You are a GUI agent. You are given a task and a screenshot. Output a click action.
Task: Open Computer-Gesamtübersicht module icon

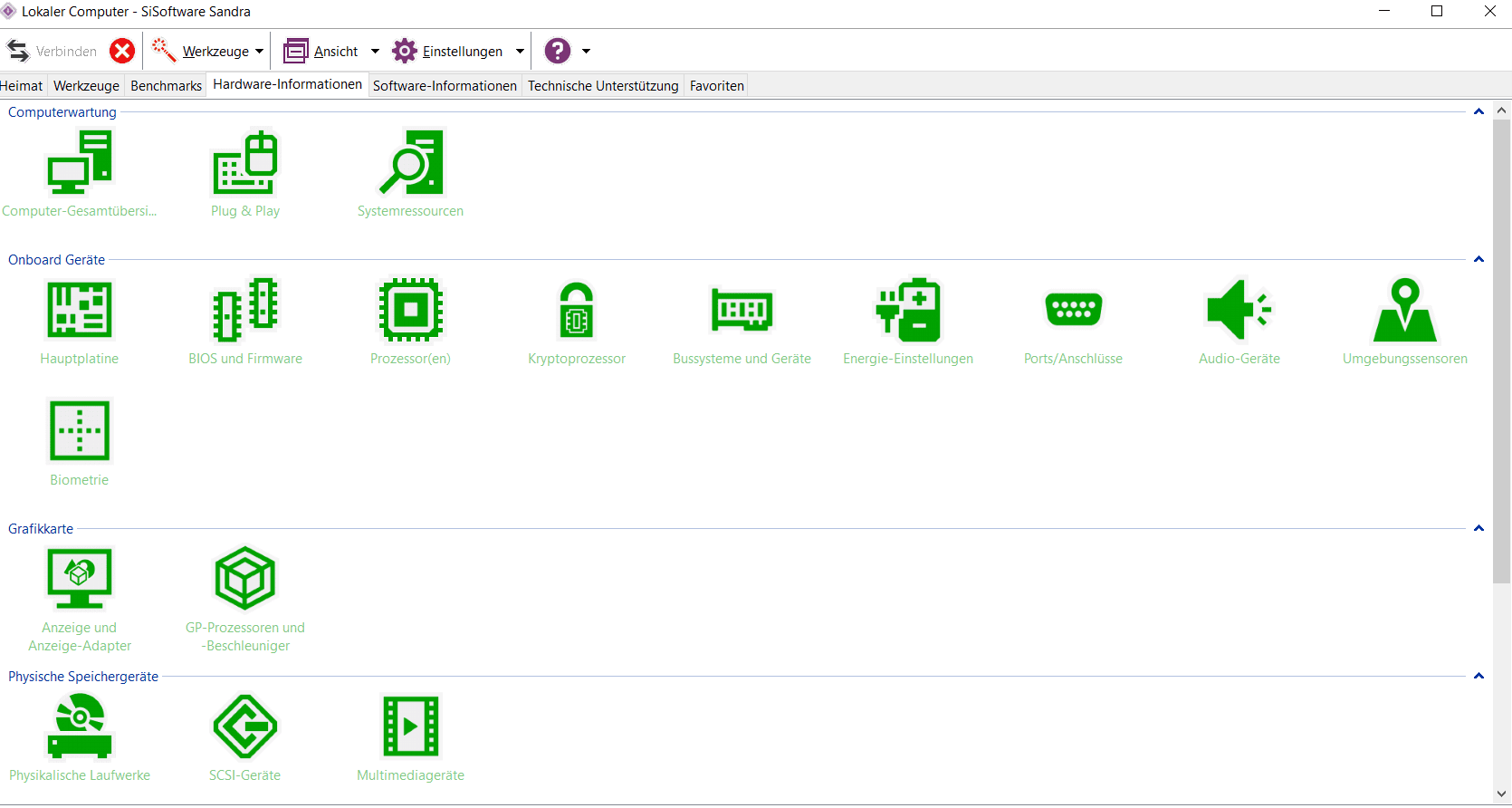[80, 163]
